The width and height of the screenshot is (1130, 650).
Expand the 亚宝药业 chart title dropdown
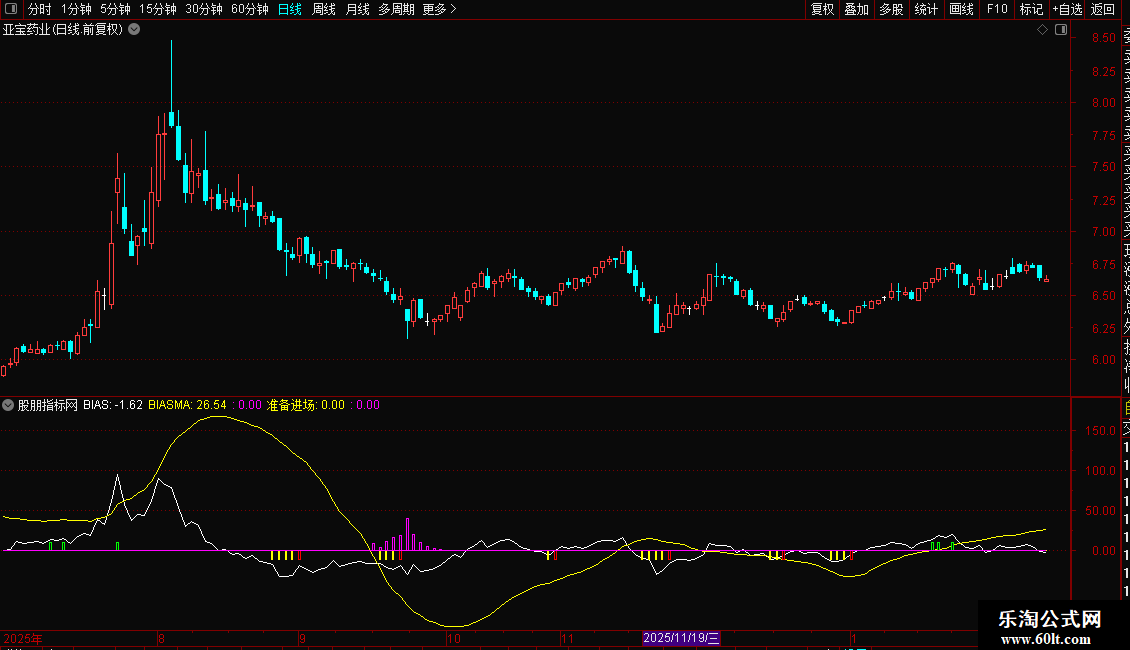click(134, 30)
